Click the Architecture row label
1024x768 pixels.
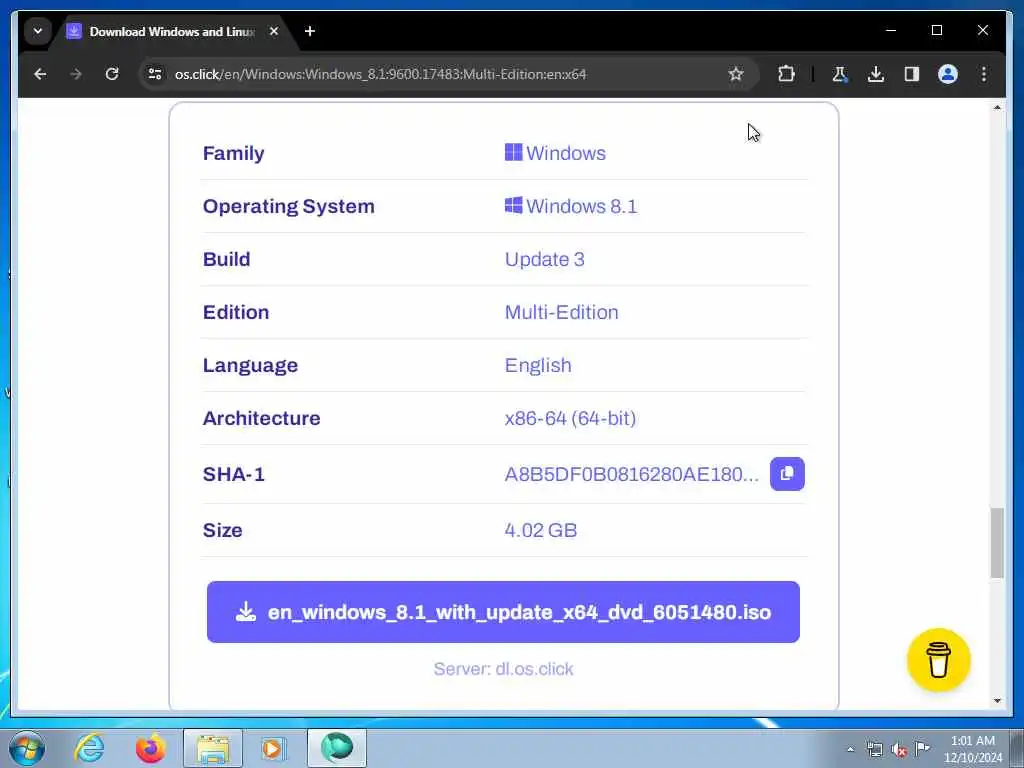point(262,418)
